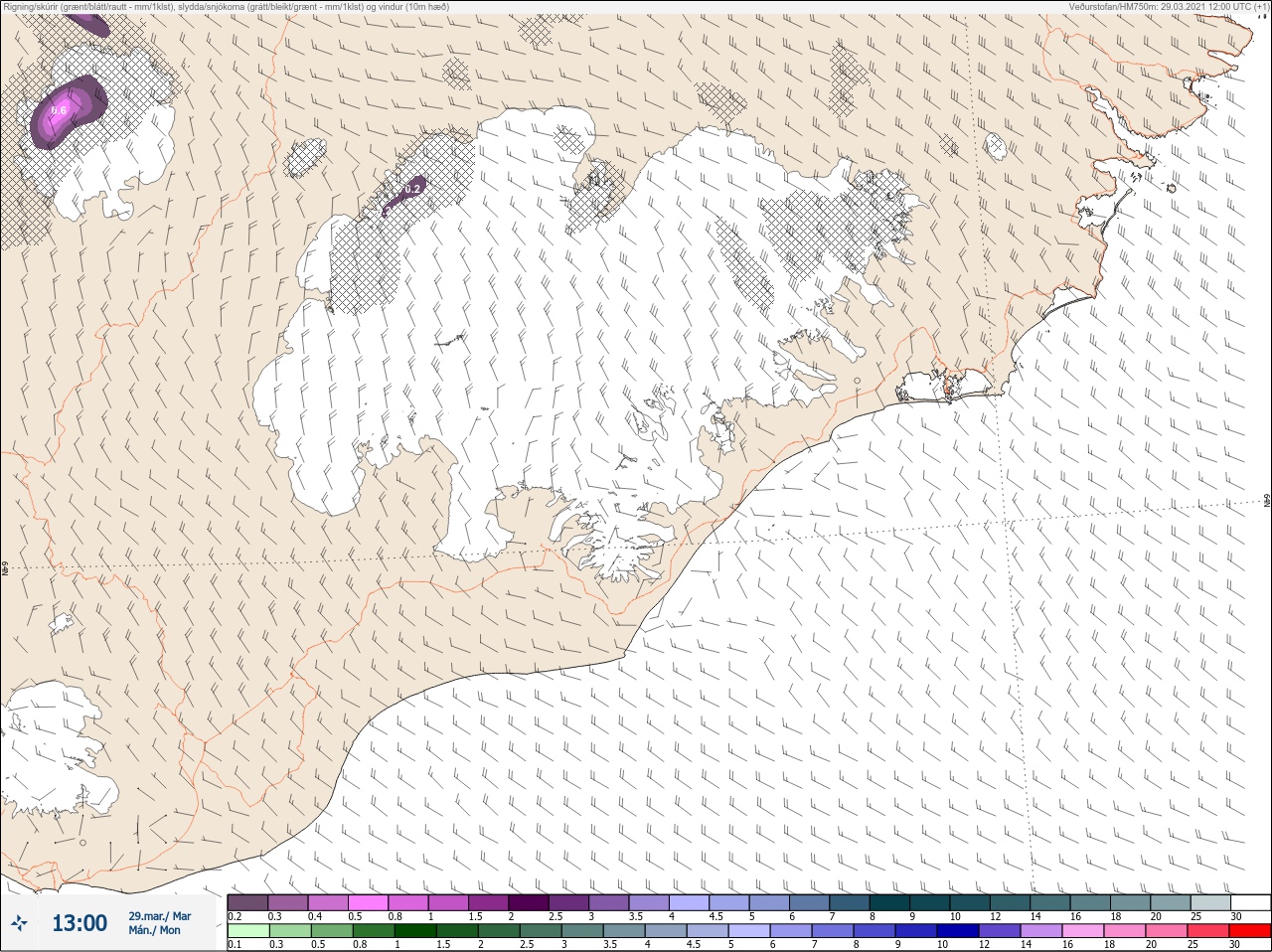Select the navy blue 10 swatch in lower legend

pyautogui.click(x=958, y=931)
